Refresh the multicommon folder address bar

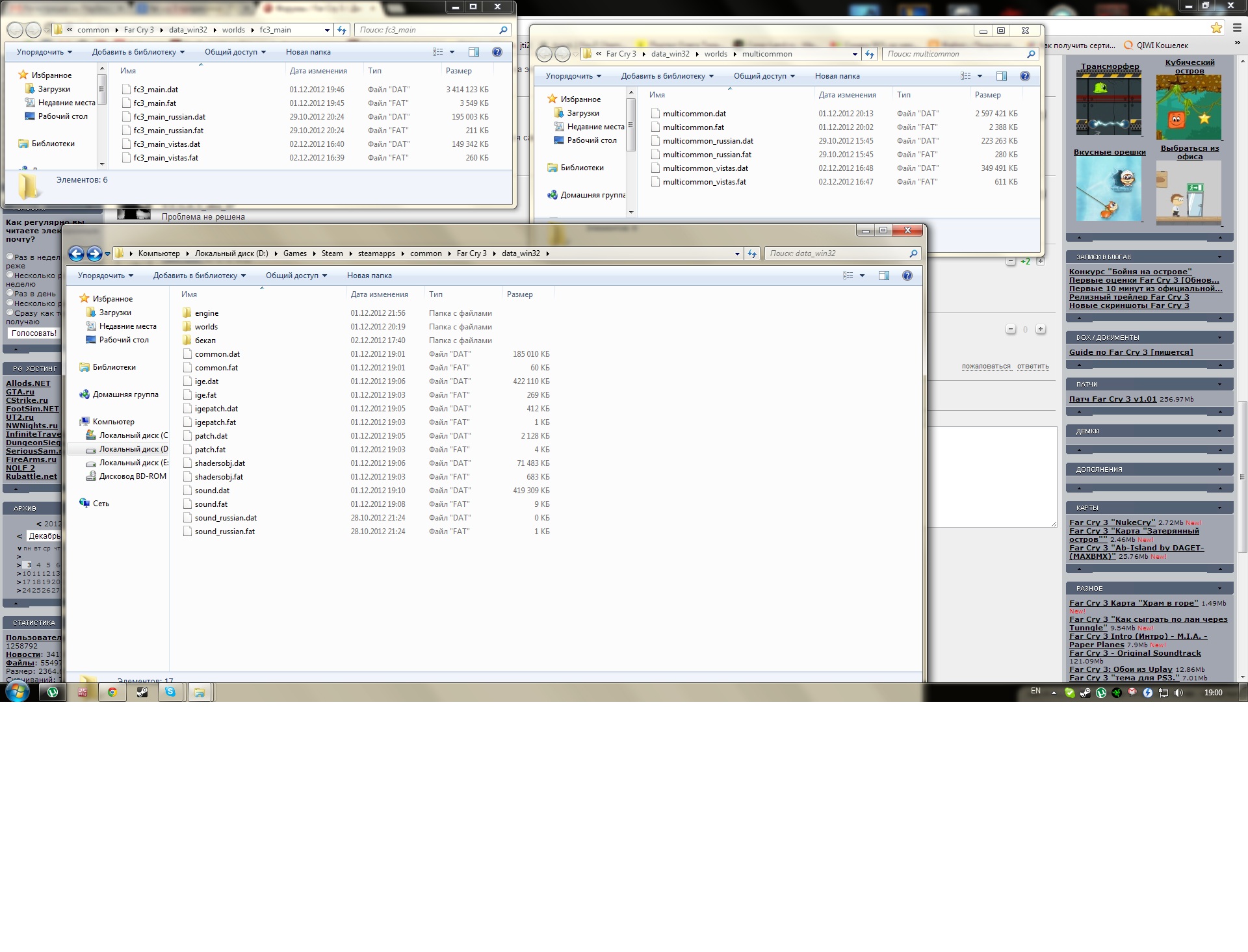(870, 54)
